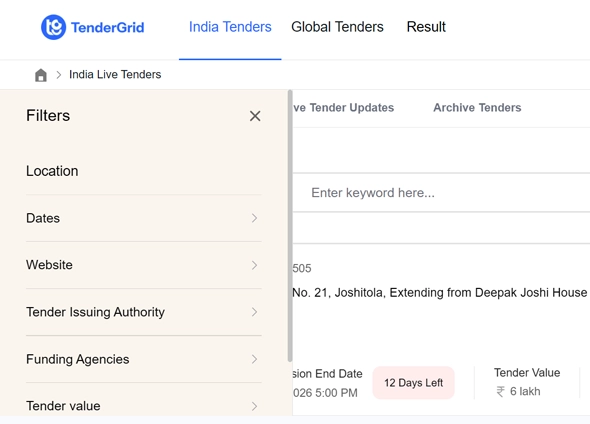Click the 12 Days Left badge
Screen dimensions: 590x424
(x=414, y=383)
